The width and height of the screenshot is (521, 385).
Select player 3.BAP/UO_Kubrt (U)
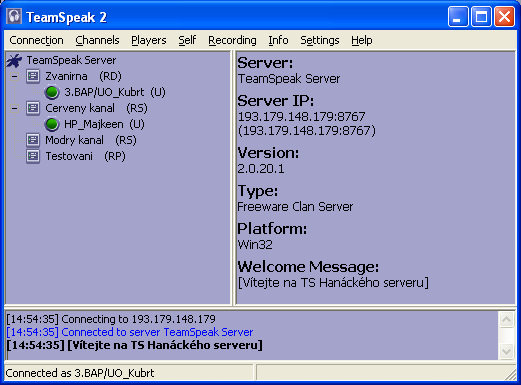pyautogui.click(x=115, y=92)
